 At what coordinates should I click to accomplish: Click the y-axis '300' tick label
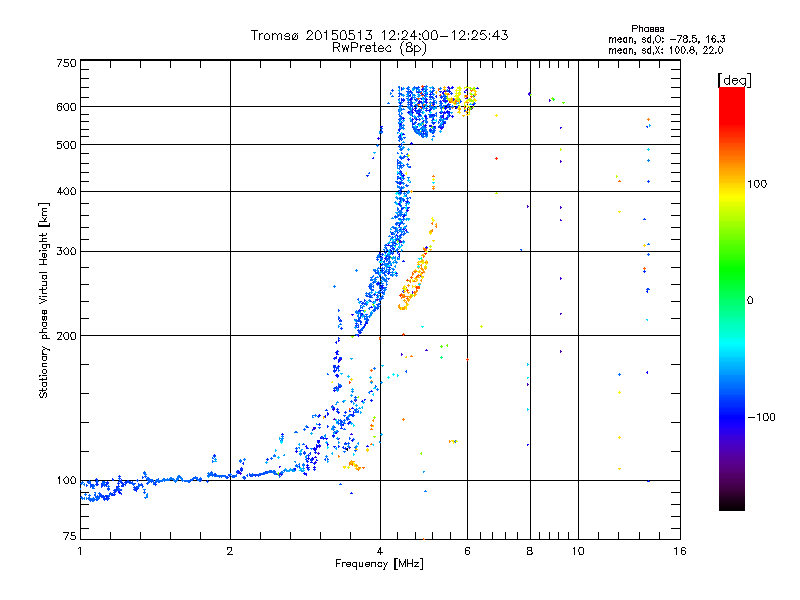[x=66, y=251]
